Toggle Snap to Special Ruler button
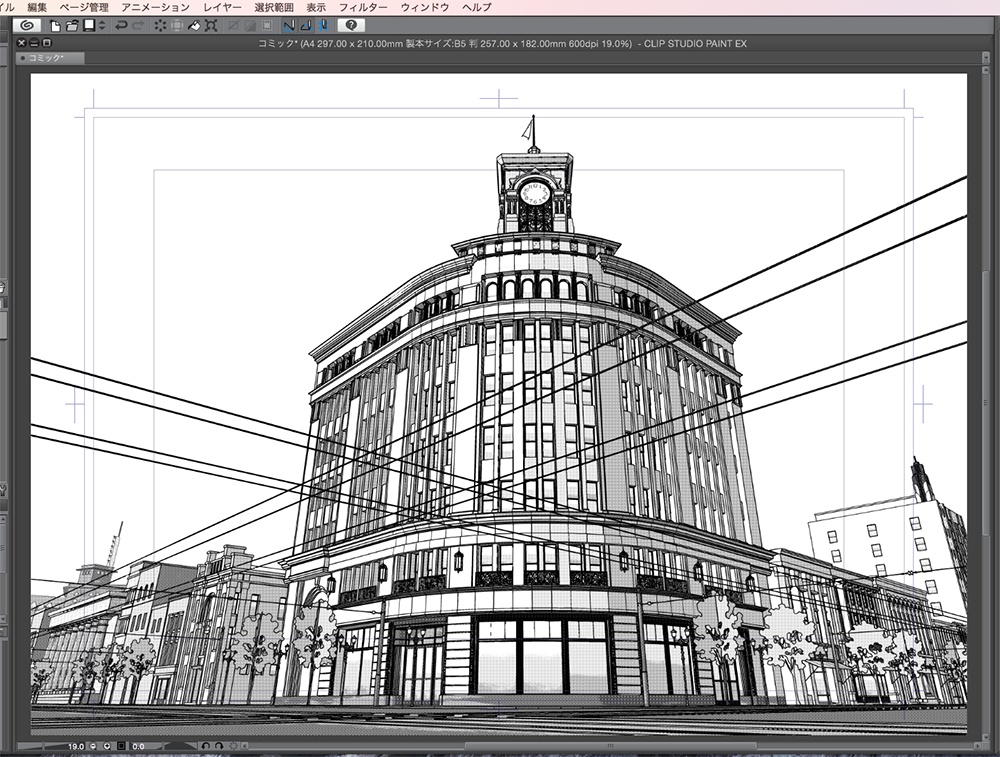The width and height of the screenshot is (1000, 757). (x=306, y=25)
